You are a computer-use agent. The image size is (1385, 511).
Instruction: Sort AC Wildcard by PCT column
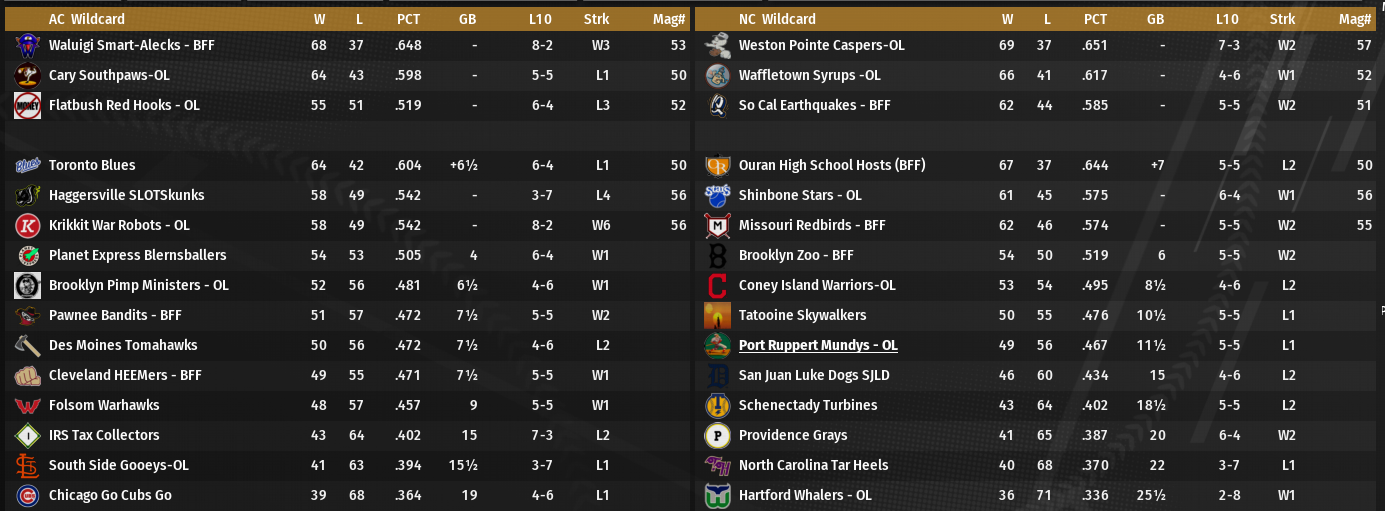(408, 18)
